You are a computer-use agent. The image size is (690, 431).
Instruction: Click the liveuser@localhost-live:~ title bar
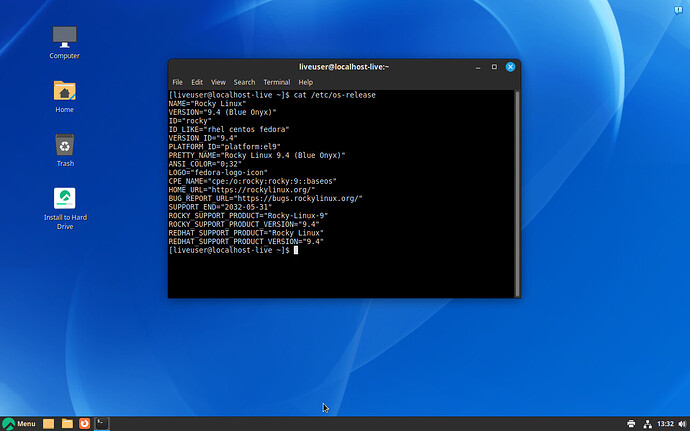(x=344, y=67)
